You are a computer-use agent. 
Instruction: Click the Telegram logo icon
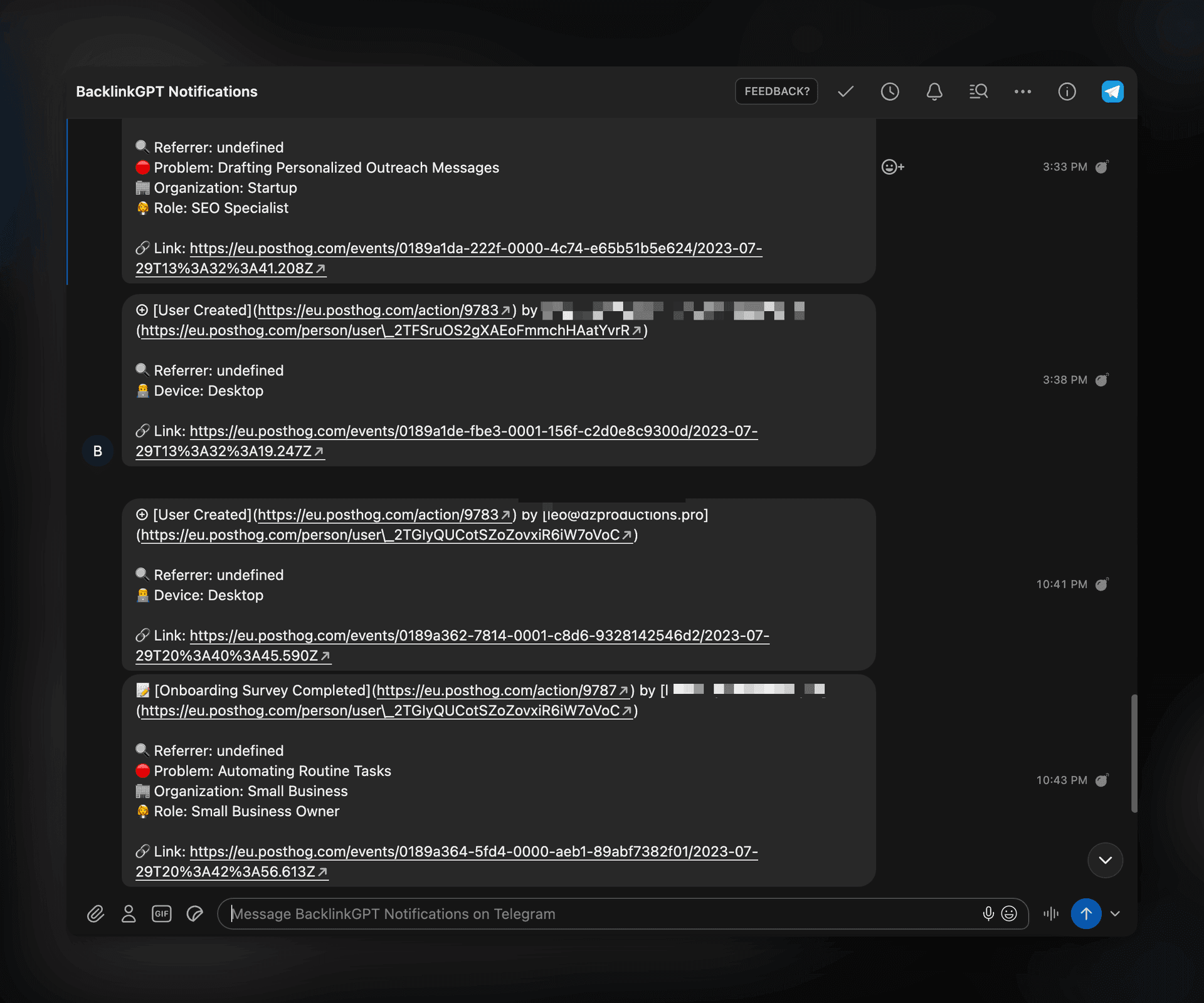pos(1112,92)
